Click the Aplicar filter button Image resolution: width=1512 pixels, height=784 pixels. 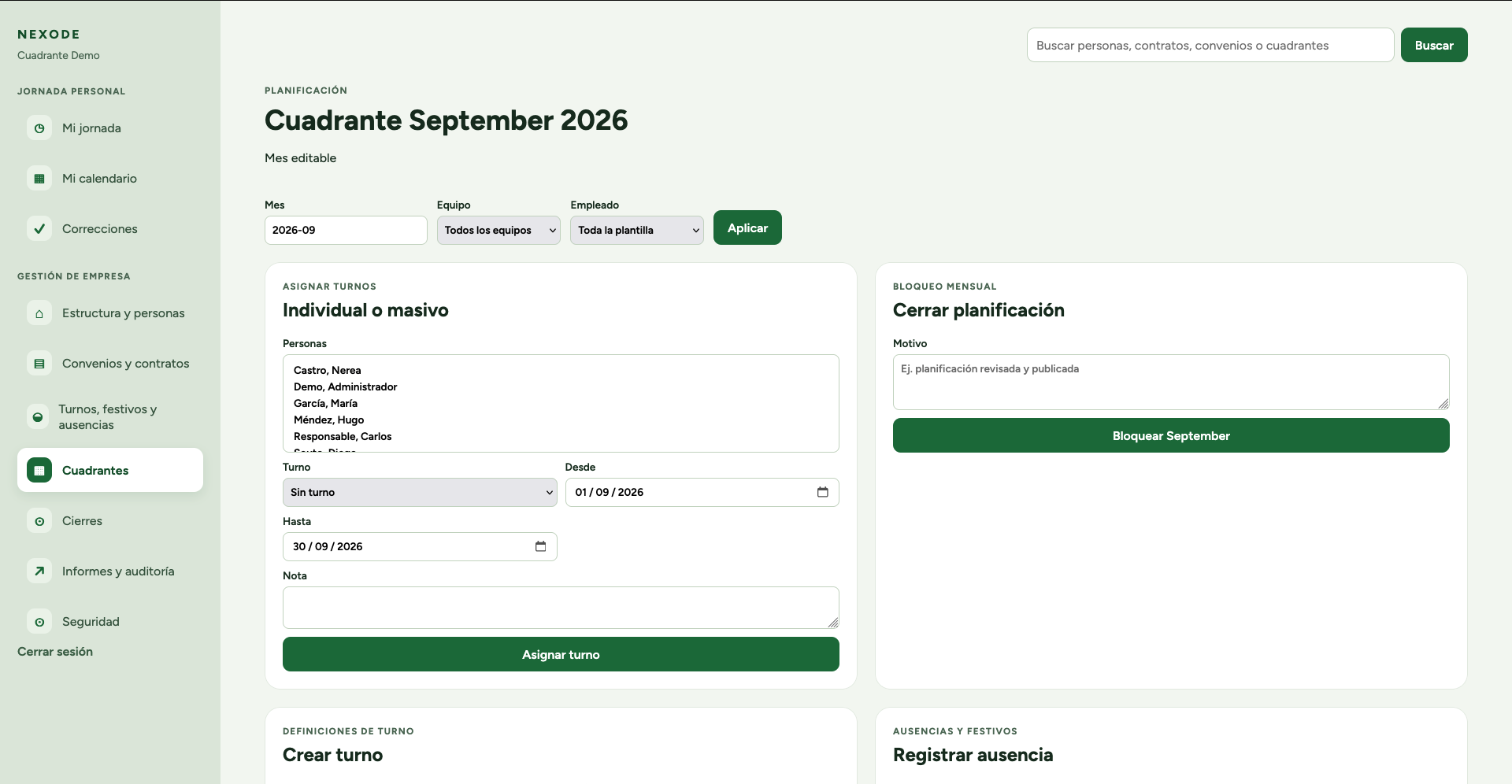coord(747,227)
